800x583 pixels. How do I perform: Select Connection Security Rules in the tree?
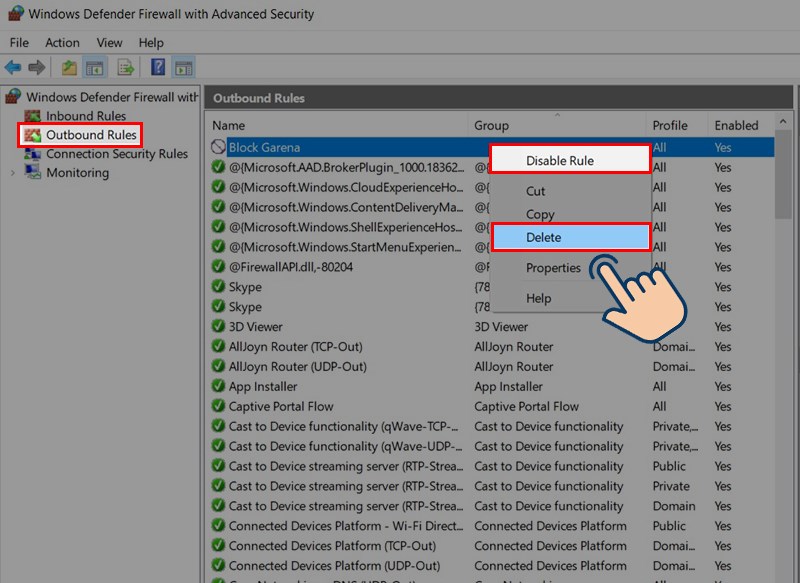[117, 154]
